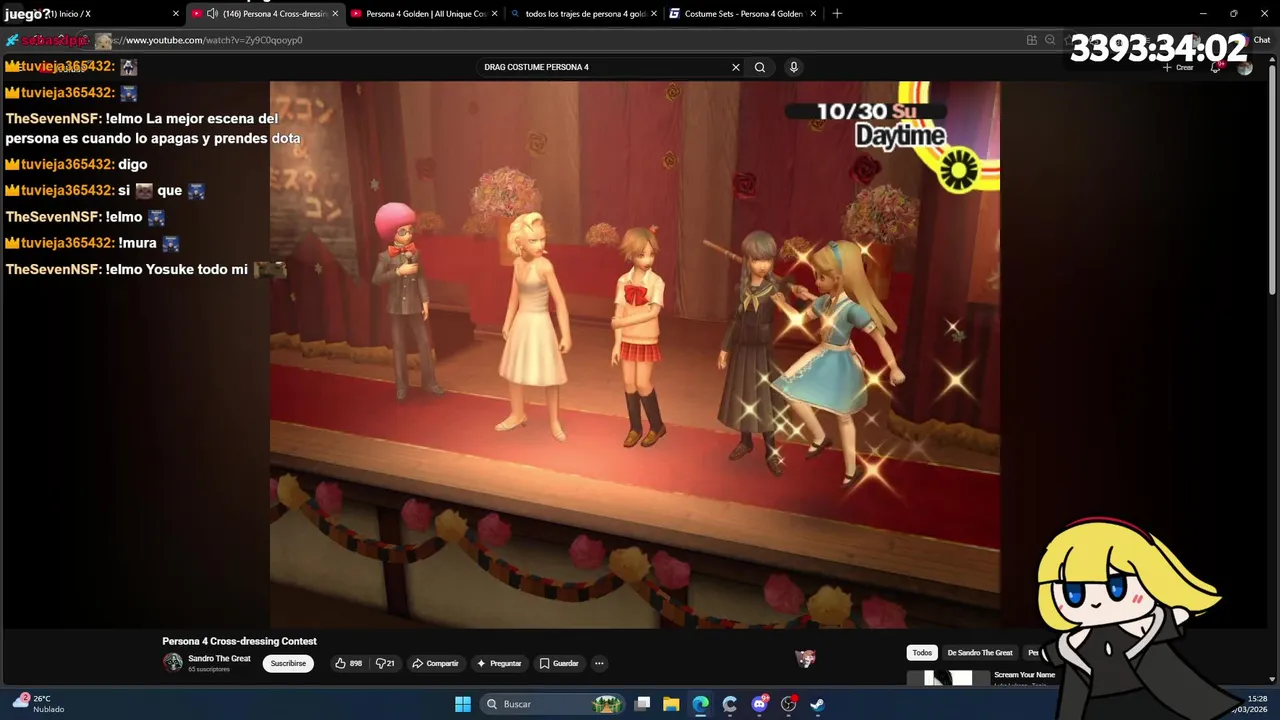The height and width of the screenshot is (720, 1280).
Task: Open a new browser tab
Action: [837, 14]
